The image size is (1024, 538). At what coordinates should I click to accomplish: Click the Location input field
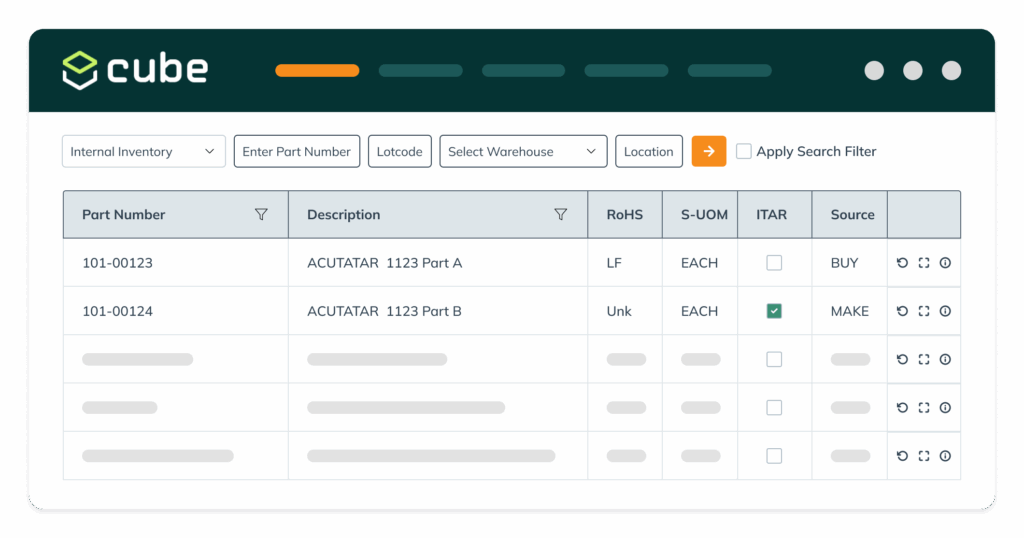pyautogui.click(x=648, y=152)
